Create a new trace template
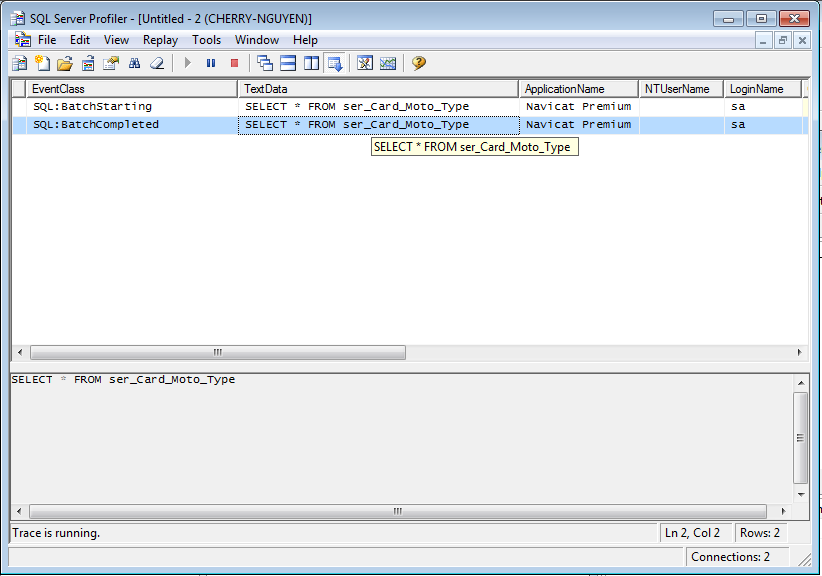This screenshot has width=822, height=576. (42, 63)
